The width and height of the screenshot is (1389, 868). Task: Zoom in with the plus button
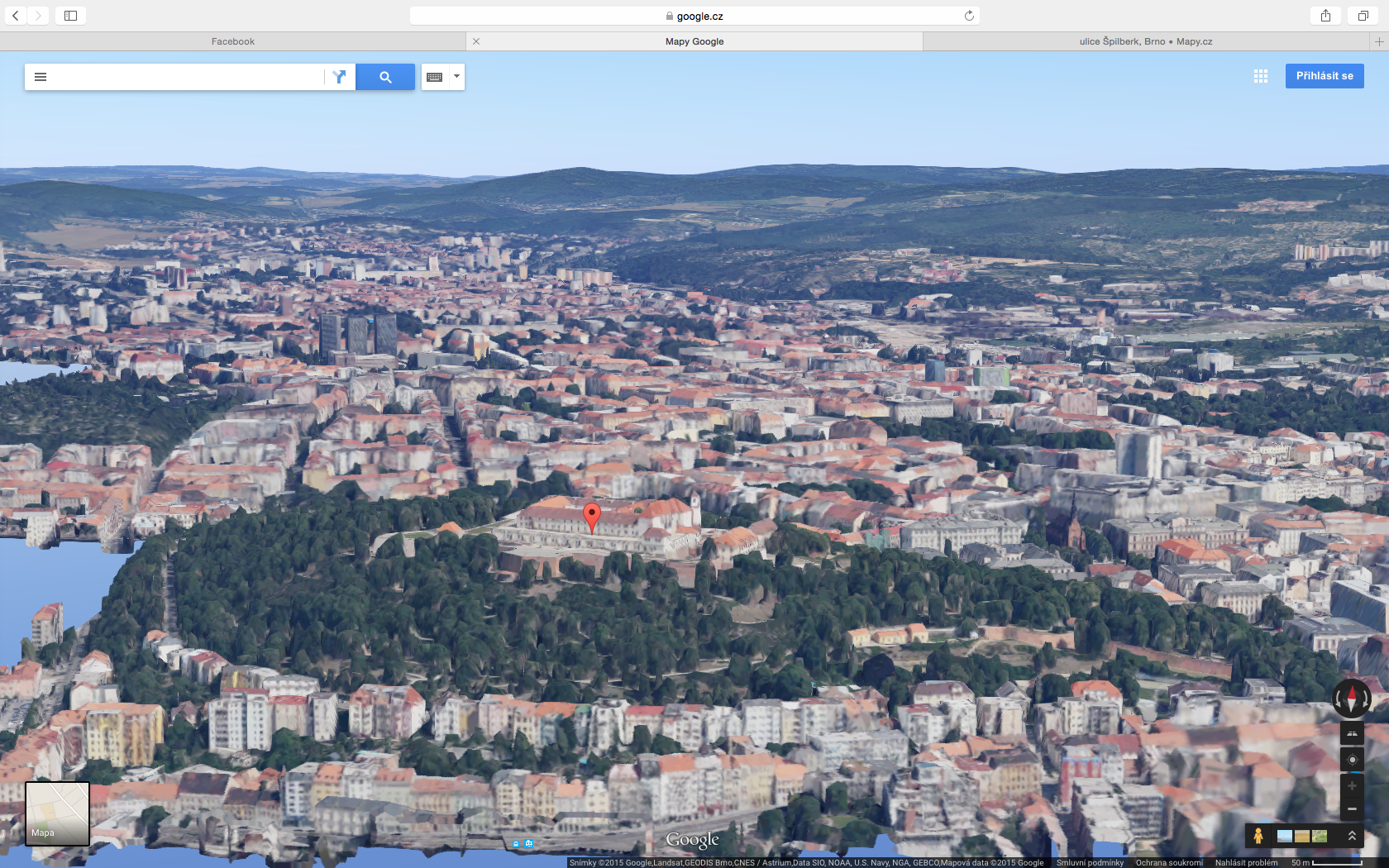pos(1352,786)
